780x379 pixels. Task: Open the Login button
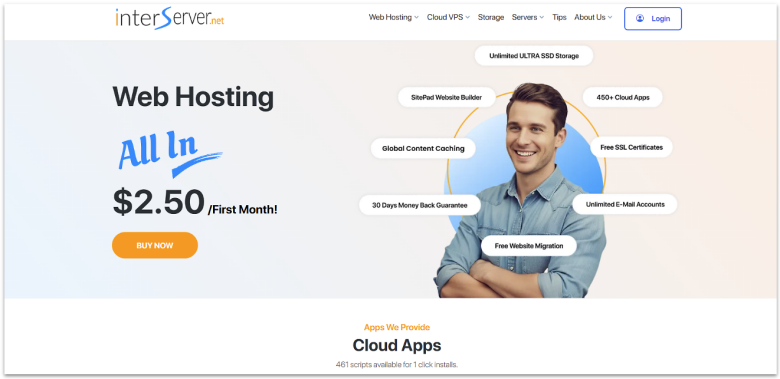(x=653, y=18)
